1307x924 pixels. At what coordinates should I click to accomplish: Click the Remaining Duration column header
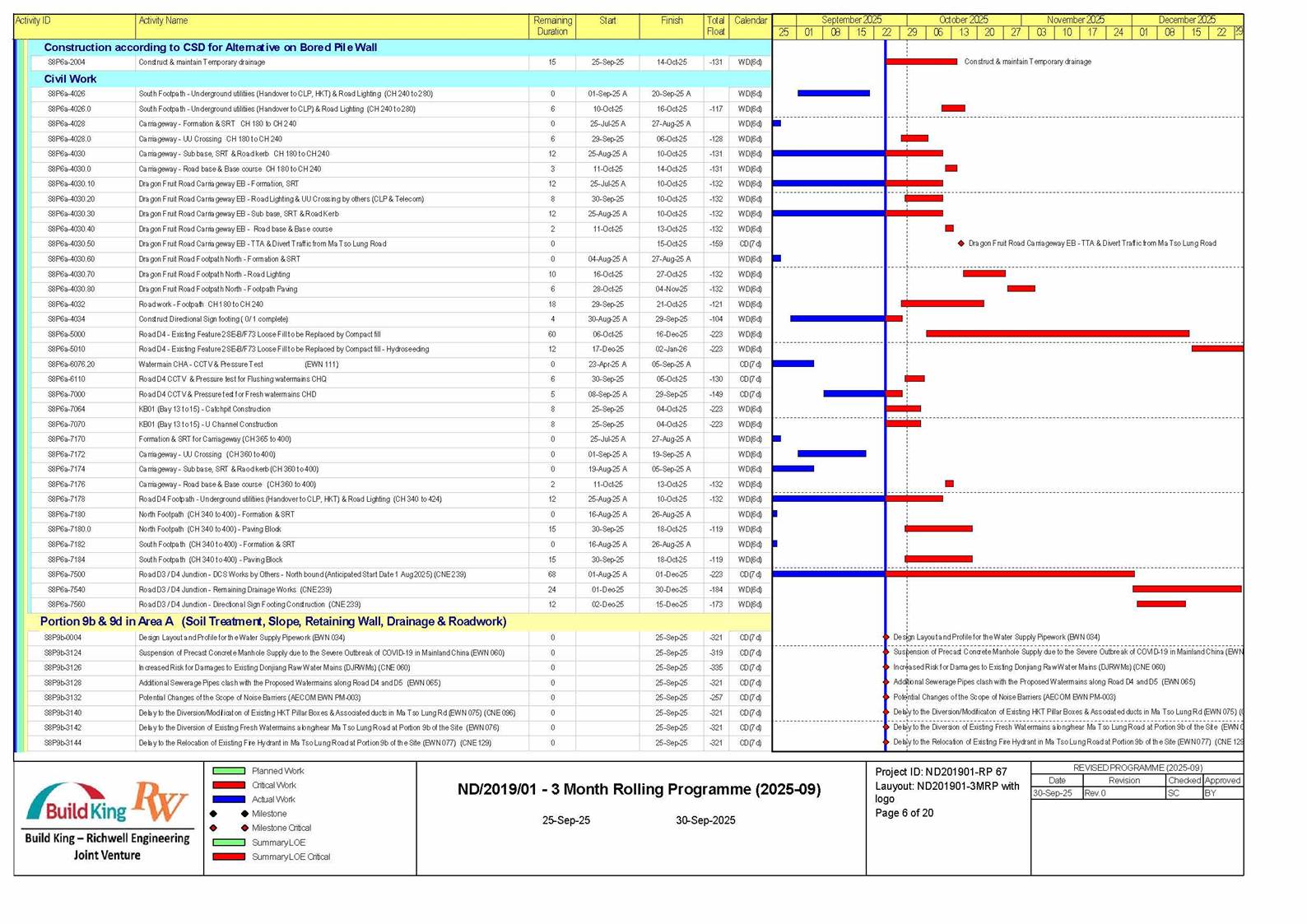pyautogui.click(x=552, y=26)
